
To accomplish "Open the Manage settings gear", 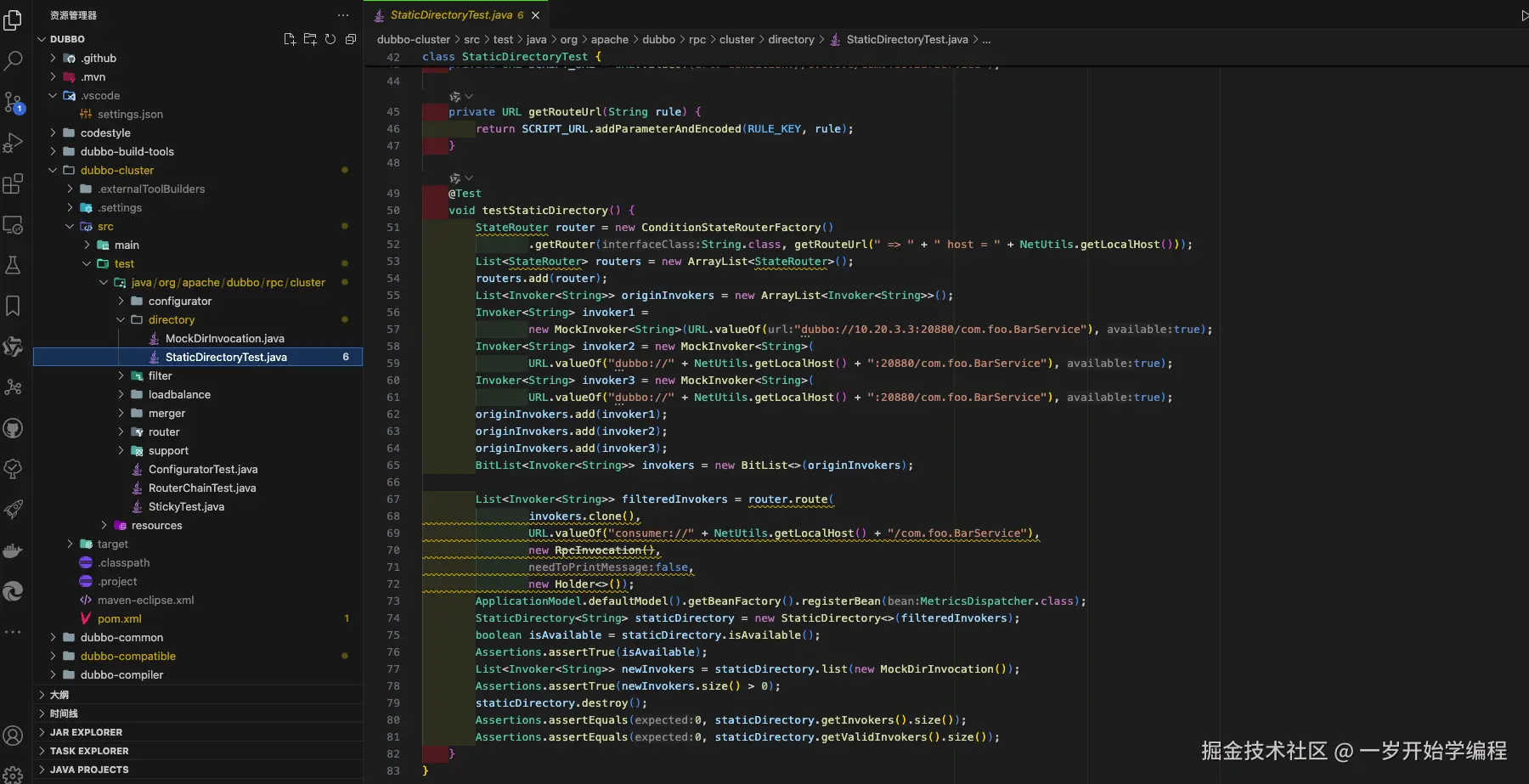I will click(x=13, y=774).
